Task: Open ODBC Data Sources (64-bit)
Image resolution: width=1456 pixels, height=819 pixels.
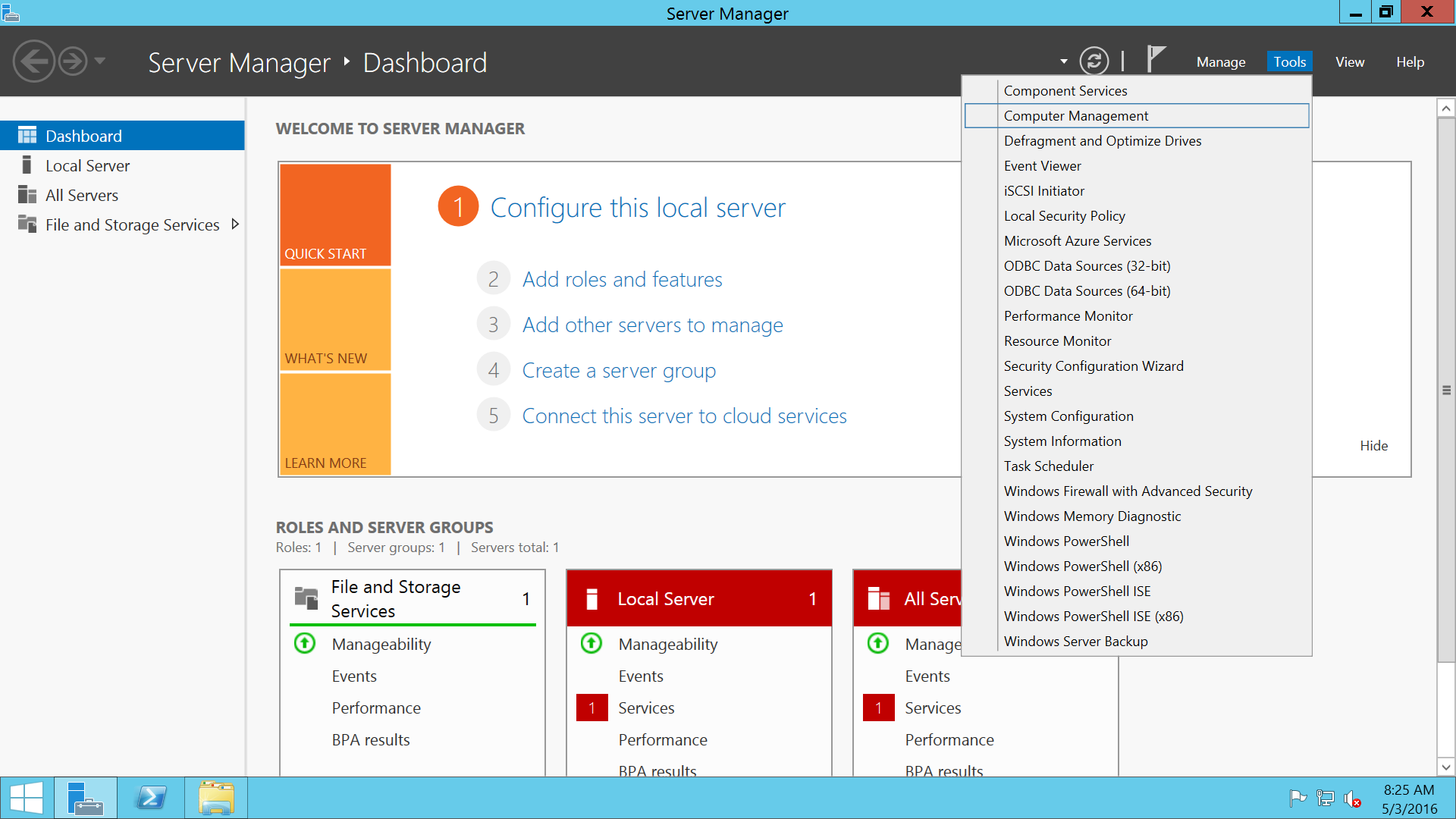Action: [x=1137, y=291]
